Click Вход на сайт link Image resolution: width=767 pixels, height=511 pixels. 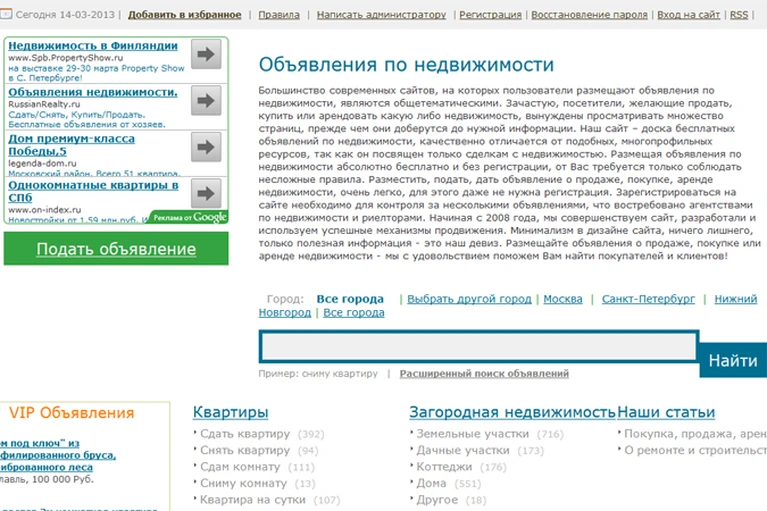point(688,15)
